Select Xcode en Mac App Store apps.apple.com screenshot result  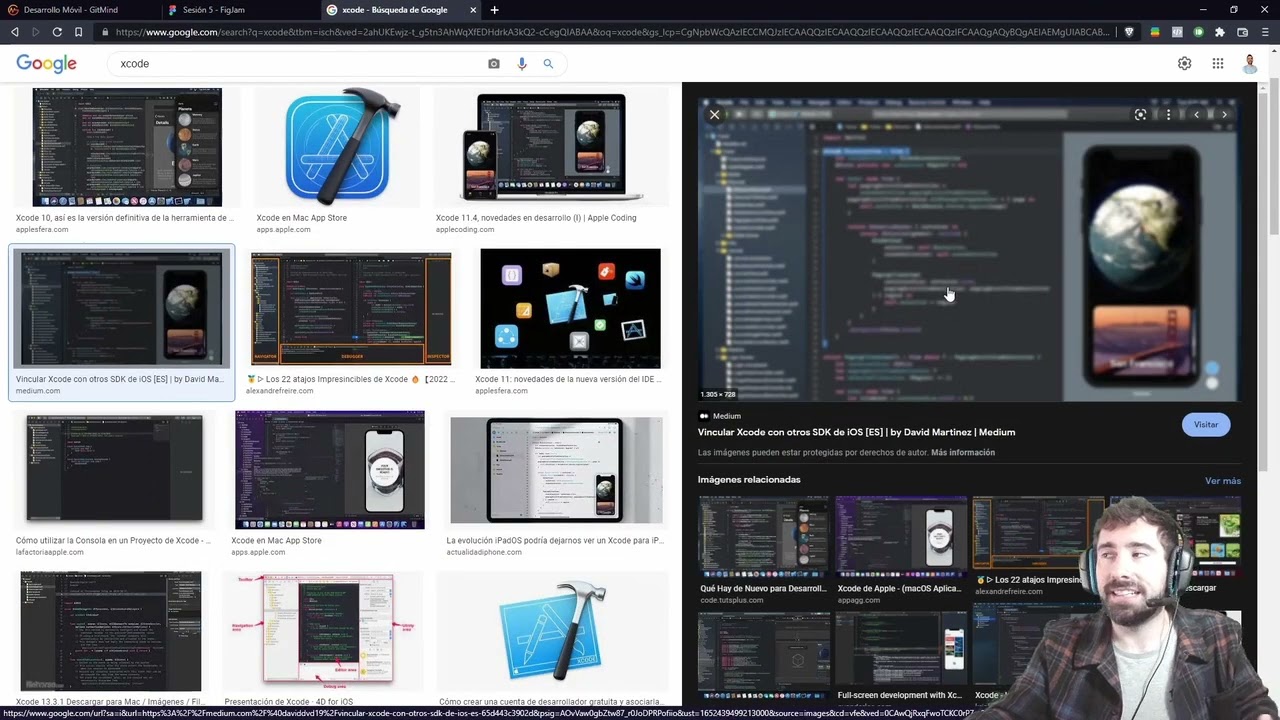pos(330,469)
